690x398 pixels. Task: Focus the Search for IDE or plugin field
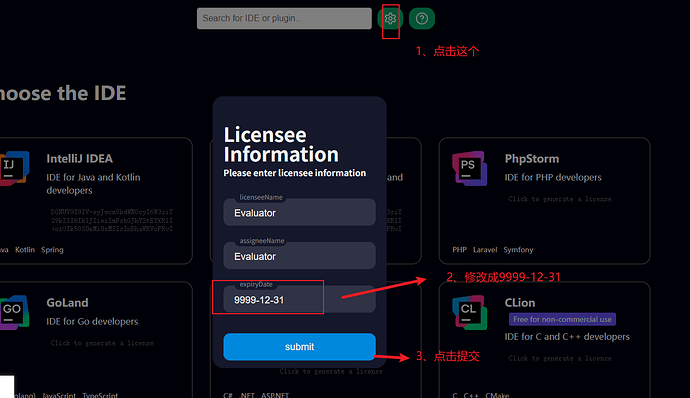tap(284, 18)
